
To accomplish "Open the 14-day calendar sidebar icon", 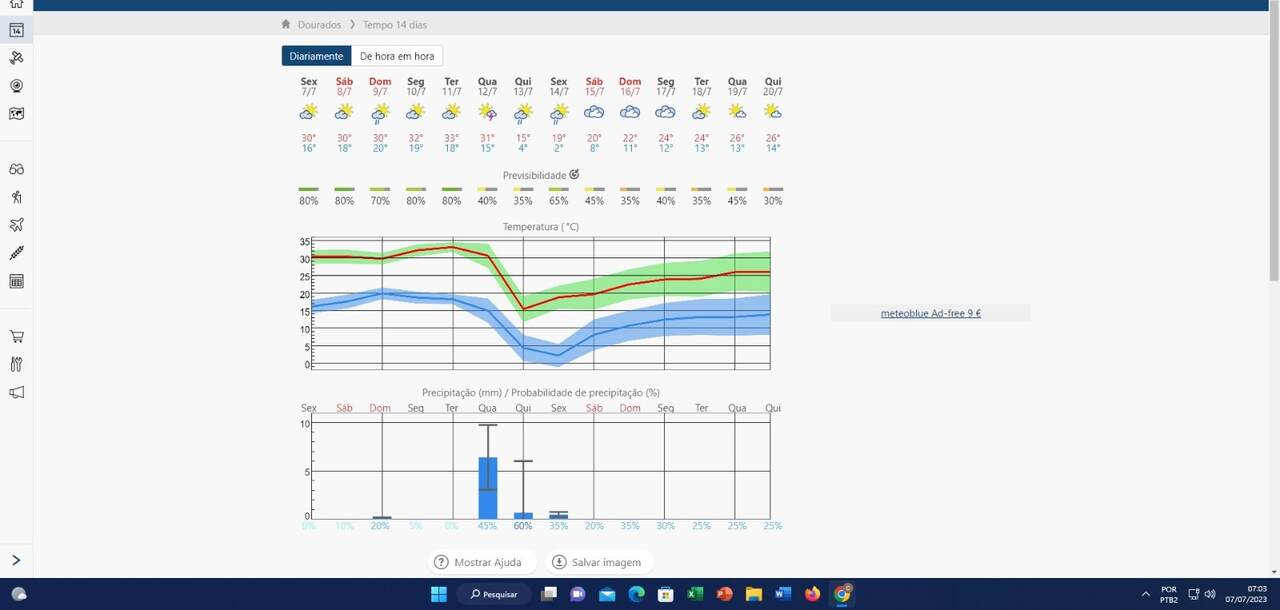I will coord(16,30).
